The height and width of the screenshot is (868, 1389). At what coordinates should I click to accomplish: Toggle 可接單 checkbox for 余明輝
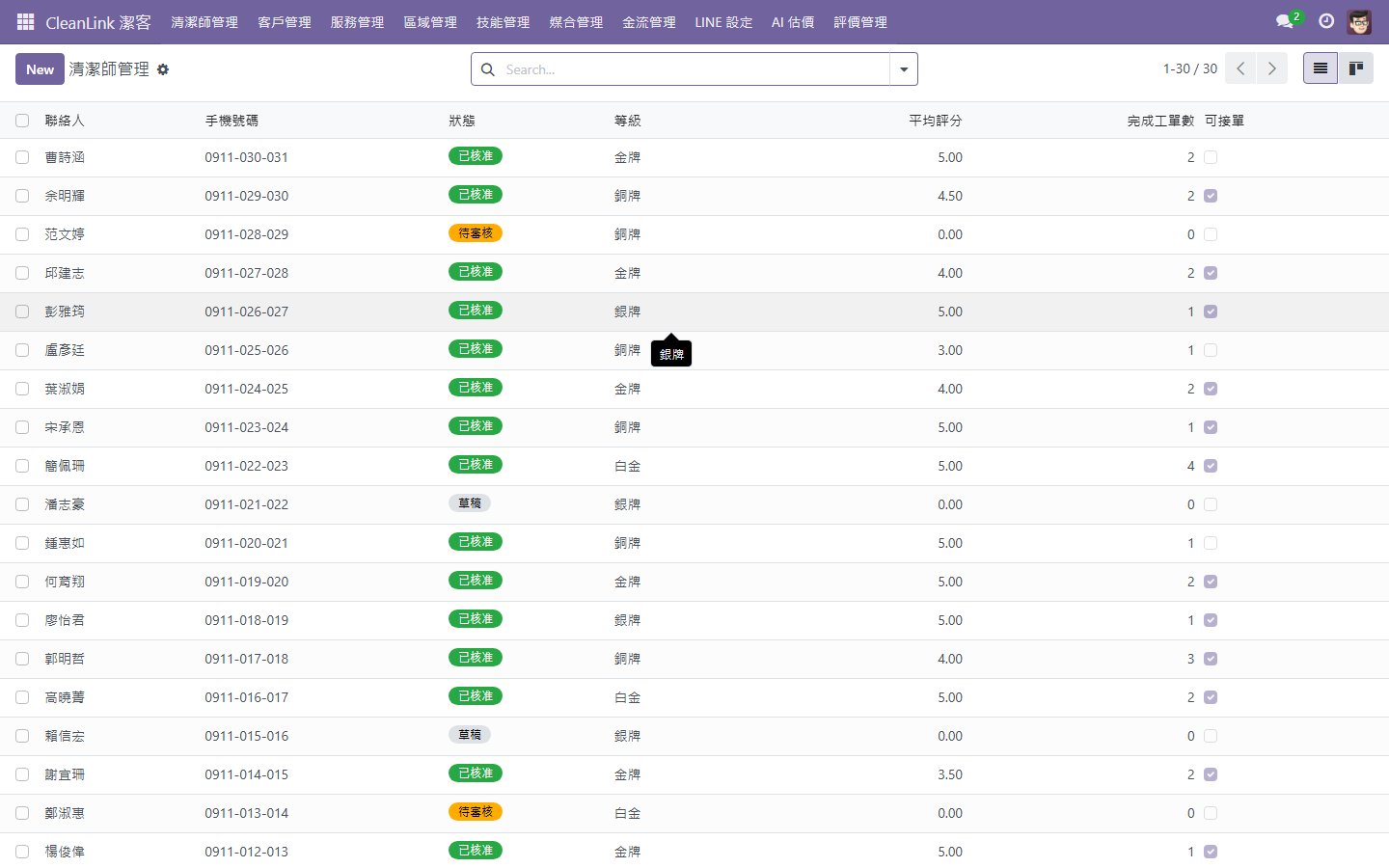pos(1211,196)
